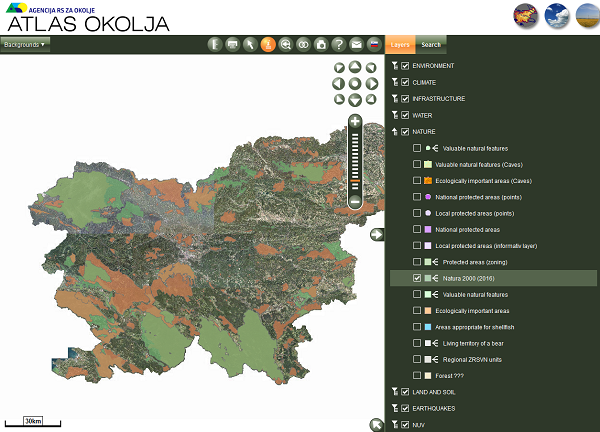Enable National protected areas layer checkbox
The height and width of the screenshot is (432, 600).
pos(417,229)
